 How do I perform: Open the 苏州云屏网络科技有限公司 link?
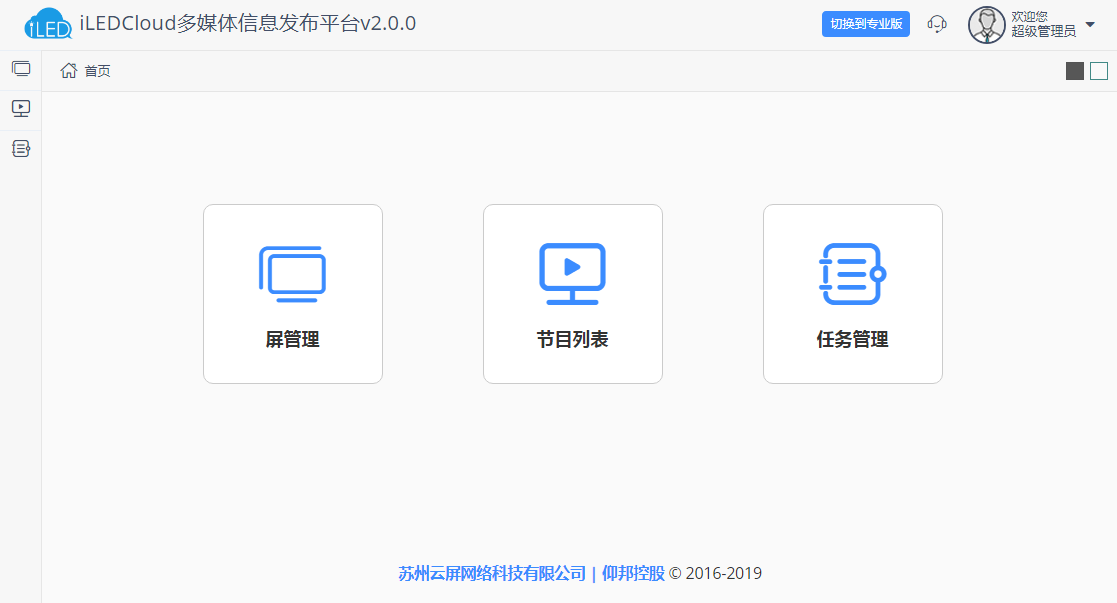click(x=492, y=573)
